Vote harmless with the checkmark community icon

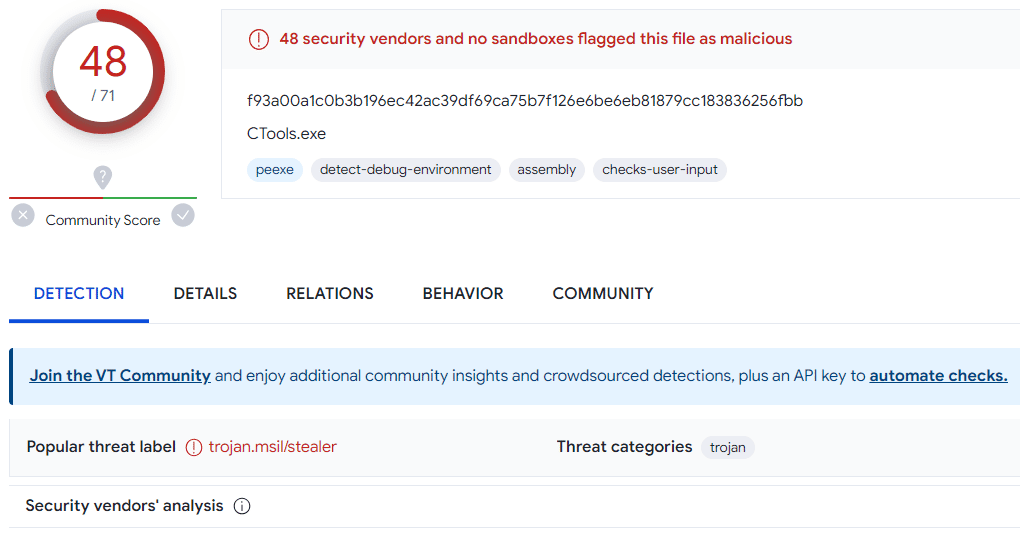tap(183, 215)
